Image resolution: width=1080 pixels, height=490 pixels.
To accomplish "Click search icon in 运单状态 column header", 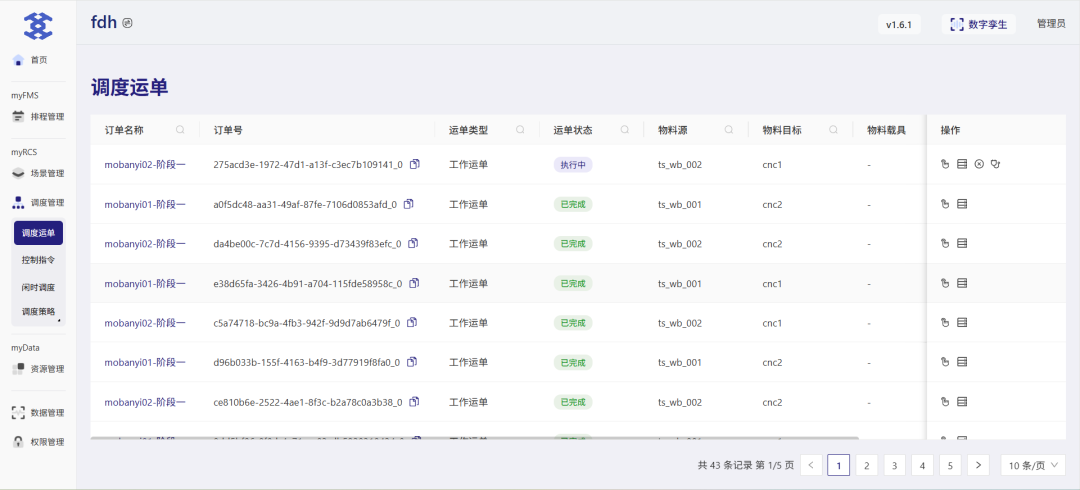I will pos(624,130).
